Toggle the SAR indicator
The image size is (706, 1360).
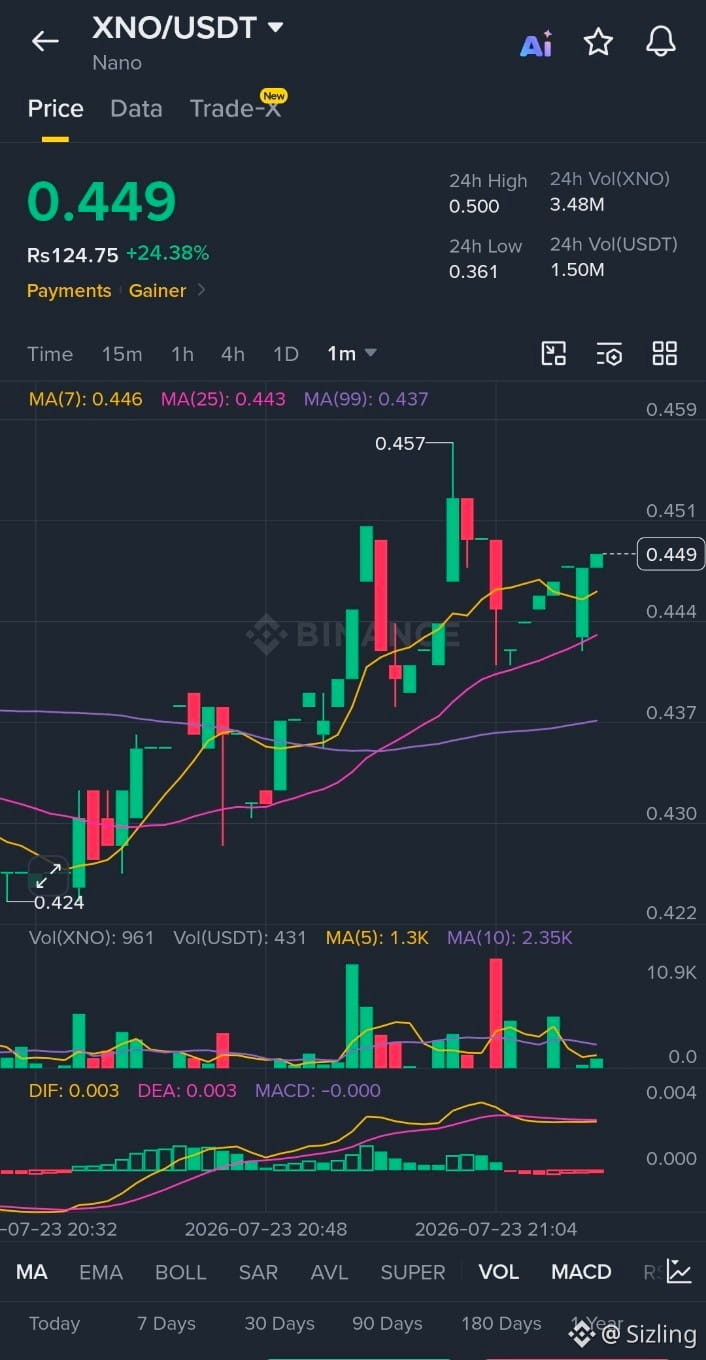tap(258, 1272)
